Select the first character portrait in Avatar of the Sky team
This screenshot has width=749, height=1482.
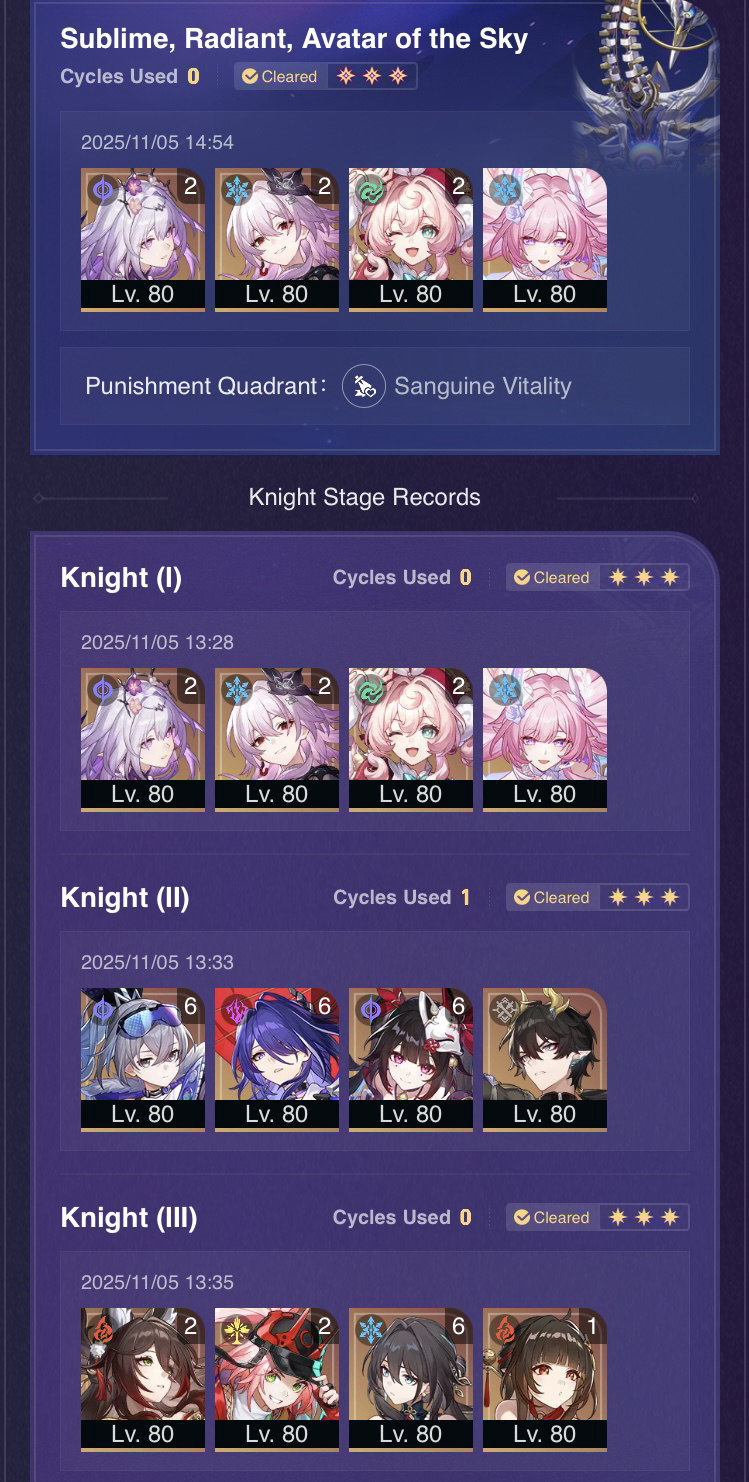pos(143,240)
